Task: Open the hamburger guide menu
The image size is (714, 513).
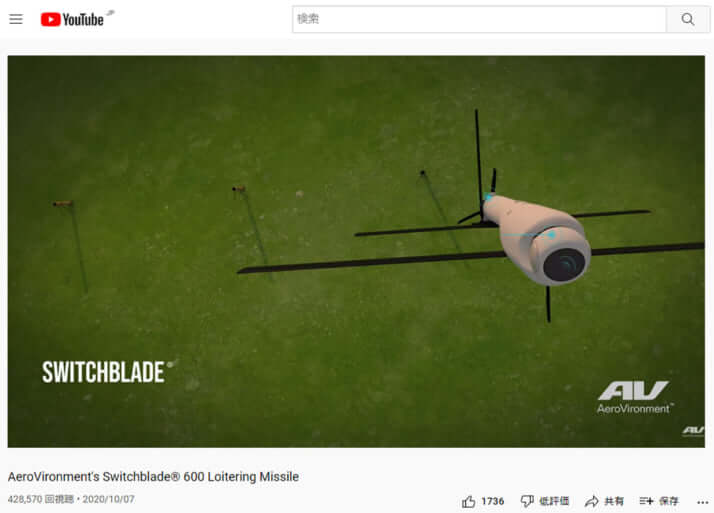Action: click(x=16, y=19)
